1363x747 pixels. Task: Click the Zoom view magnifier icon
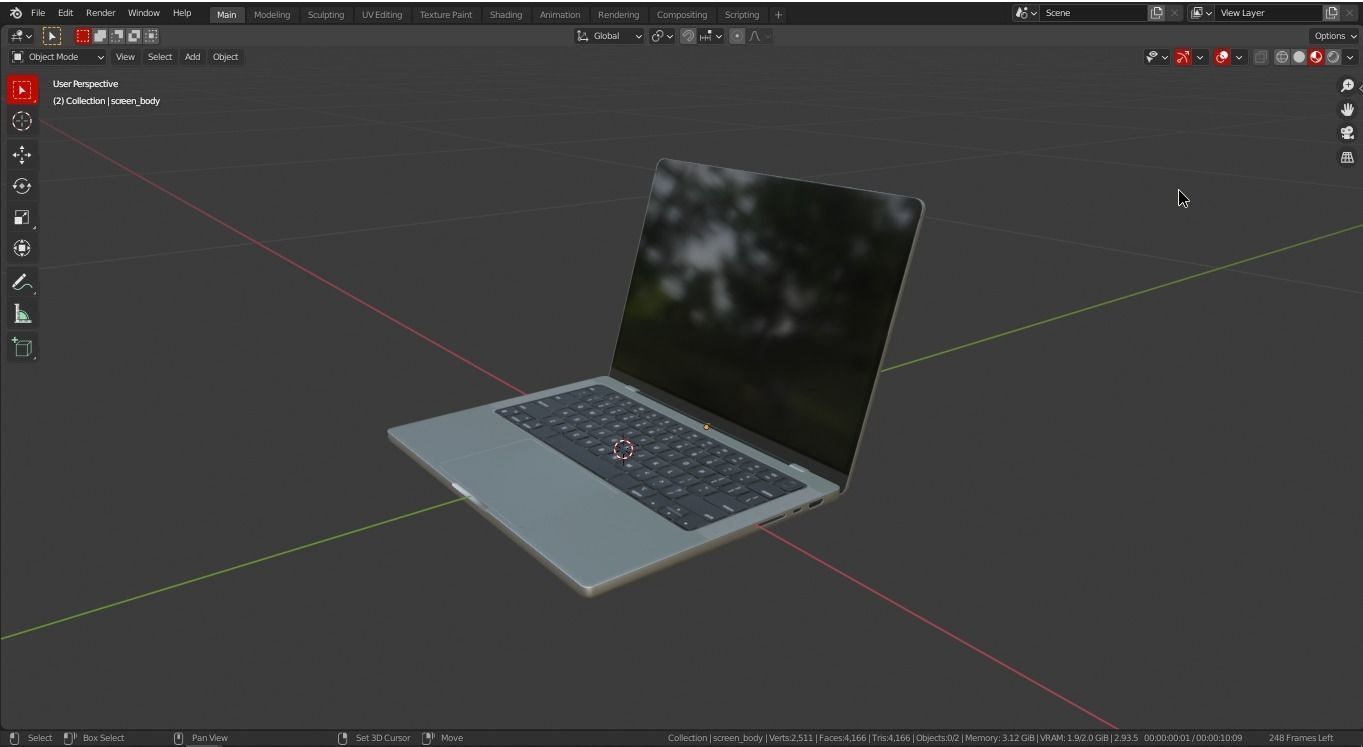1347,86
